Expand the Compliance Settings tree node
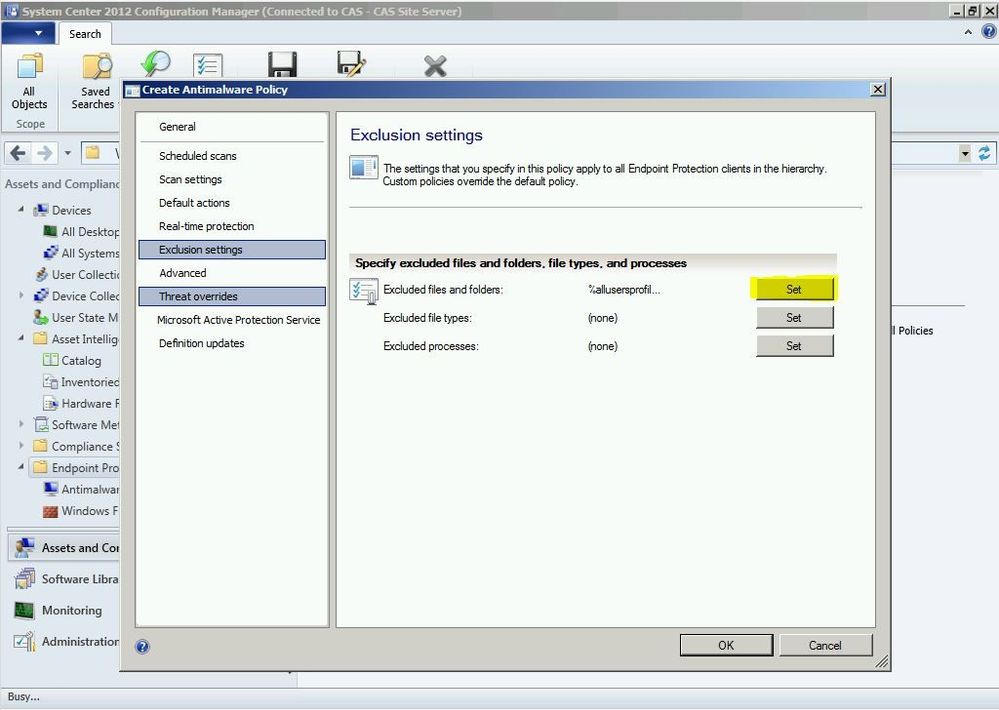This screenshot has width=999, height=710. coord(21,446)
